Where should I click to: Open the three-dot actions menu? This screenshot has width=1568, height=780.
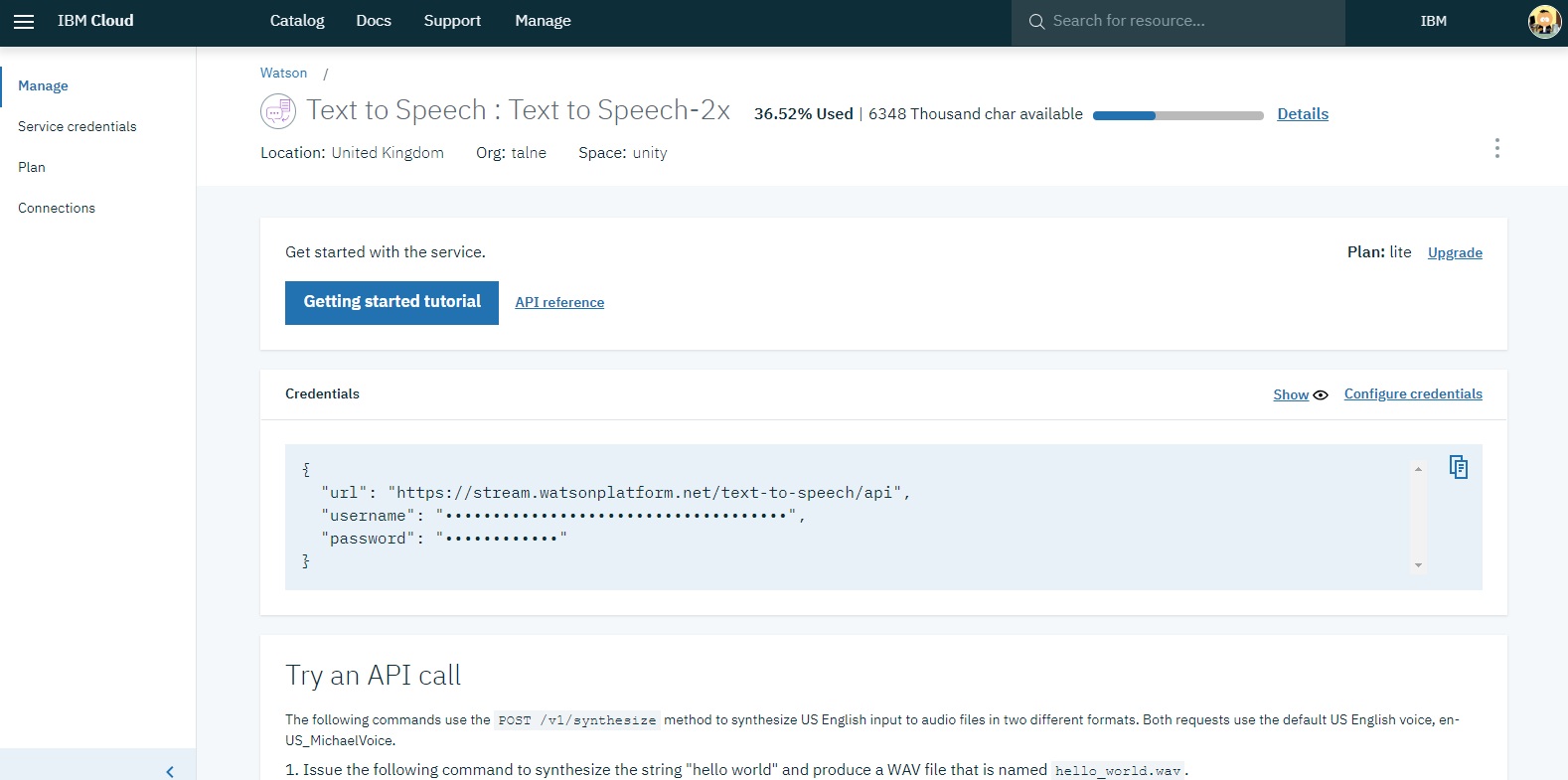coord(1496,148)
